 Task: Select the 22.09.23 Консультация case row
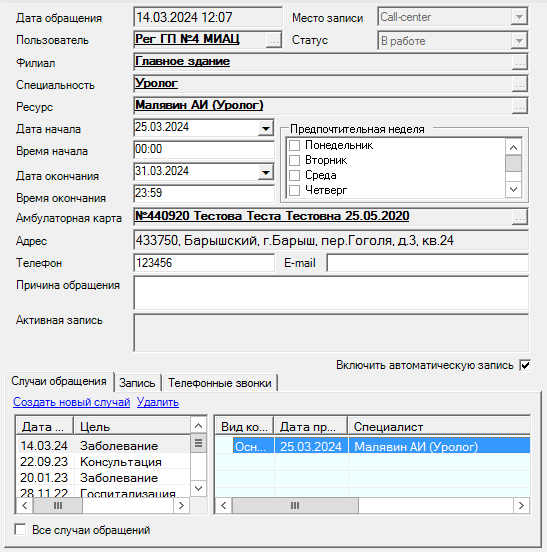(x=103, y=462)
